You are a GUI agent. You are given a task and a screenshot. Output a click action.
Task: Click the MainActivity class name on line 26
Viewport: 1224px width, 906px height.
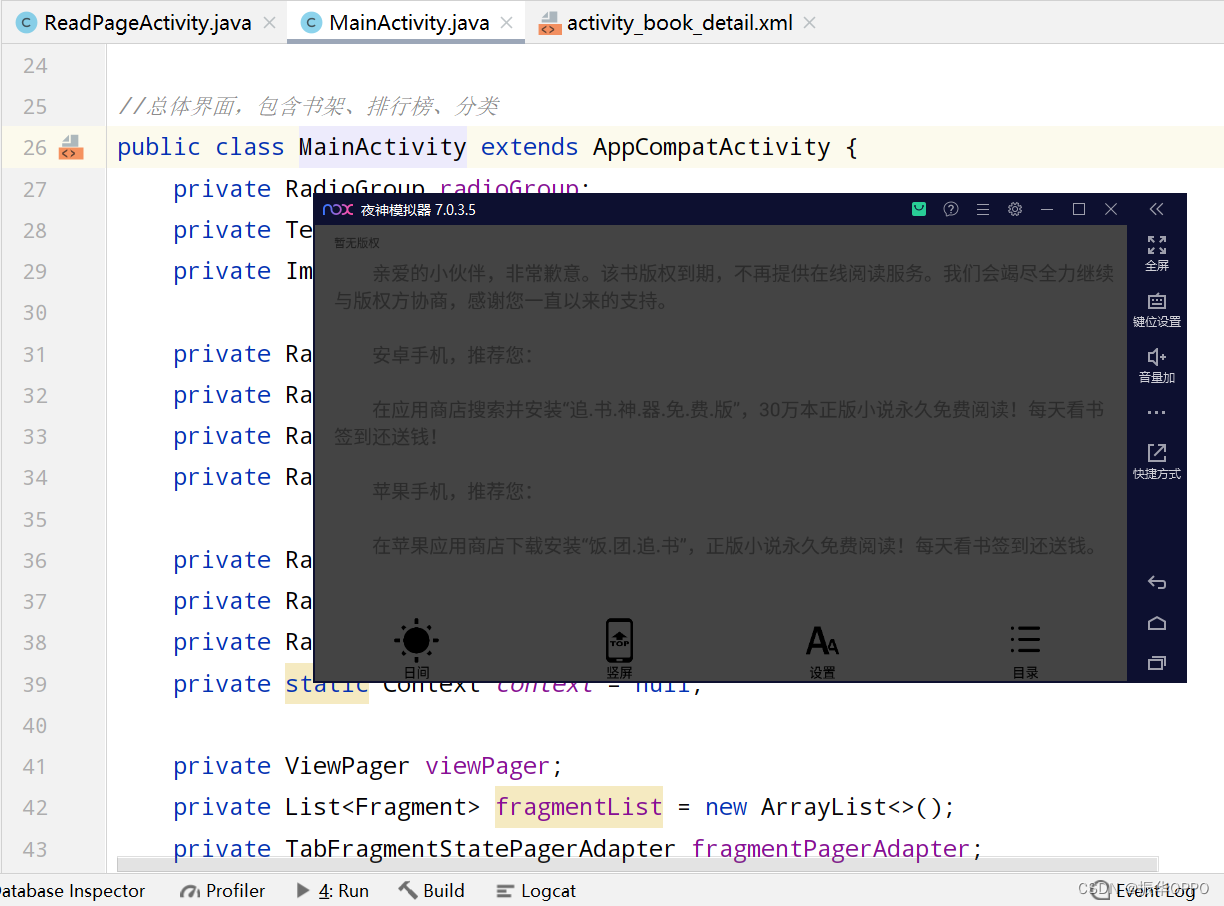tap(382, 147)
